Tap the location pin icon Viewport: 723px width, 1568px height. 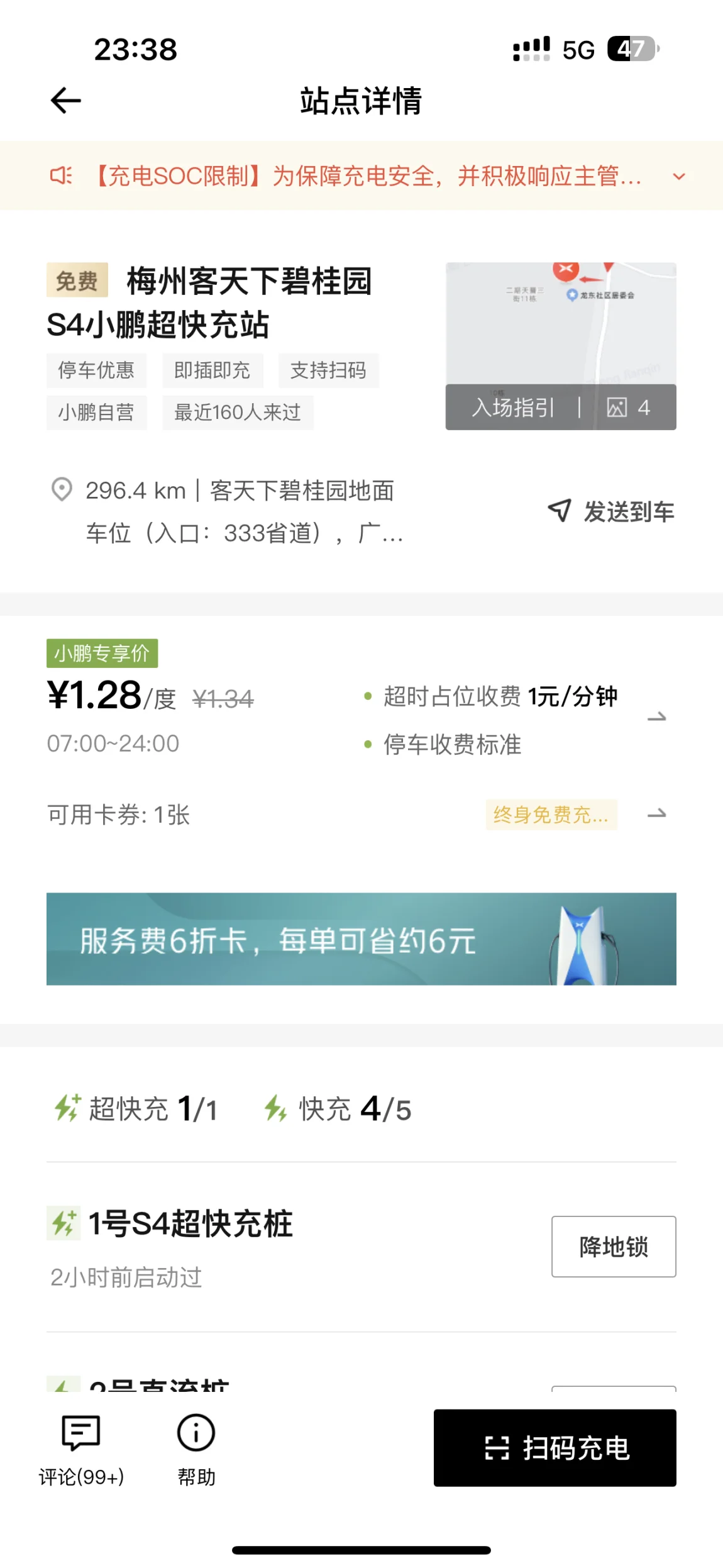coord(62,489)
